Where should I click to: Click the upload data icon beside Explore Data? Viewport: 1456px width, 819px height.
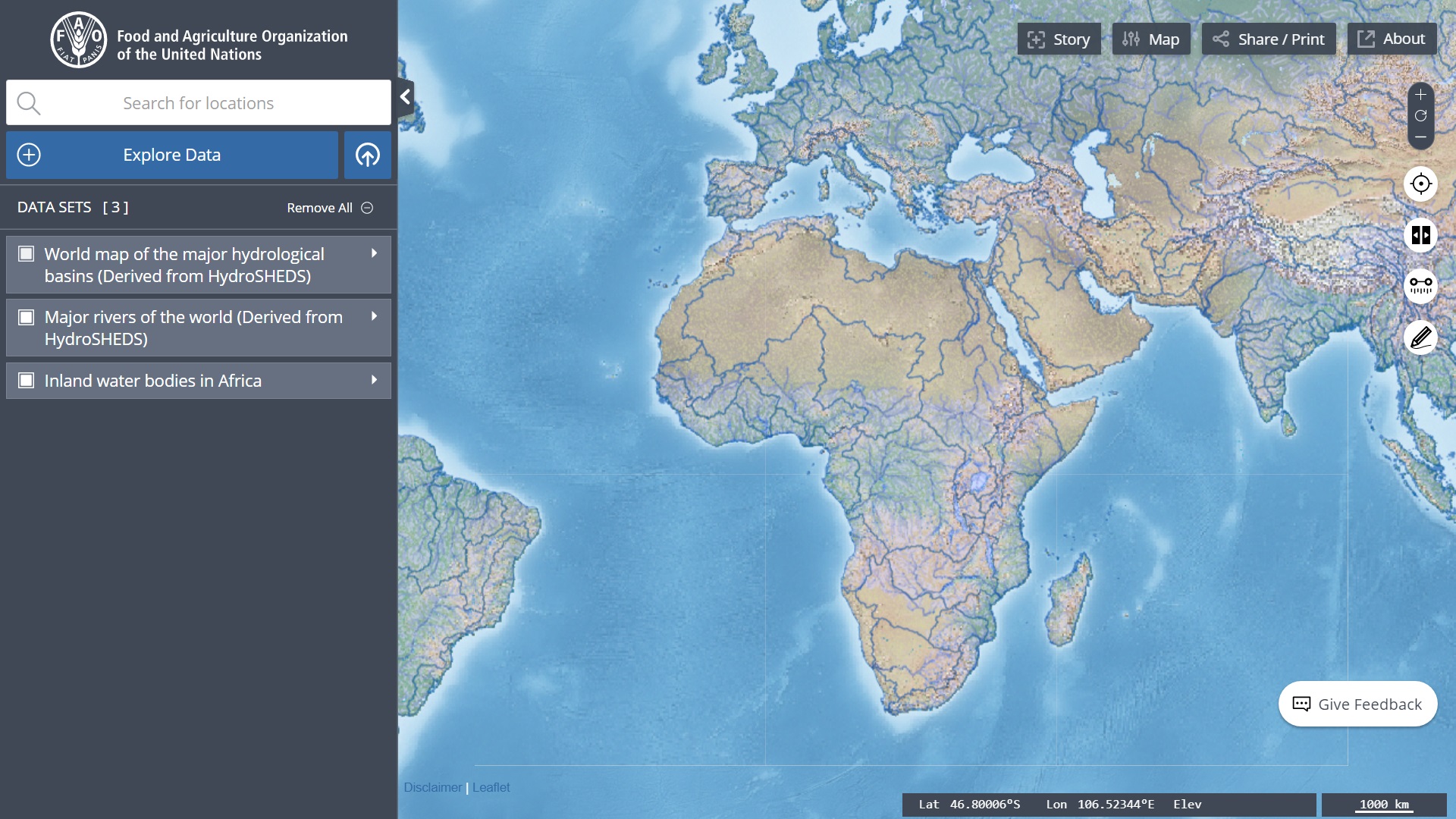(x=367, y=155)
